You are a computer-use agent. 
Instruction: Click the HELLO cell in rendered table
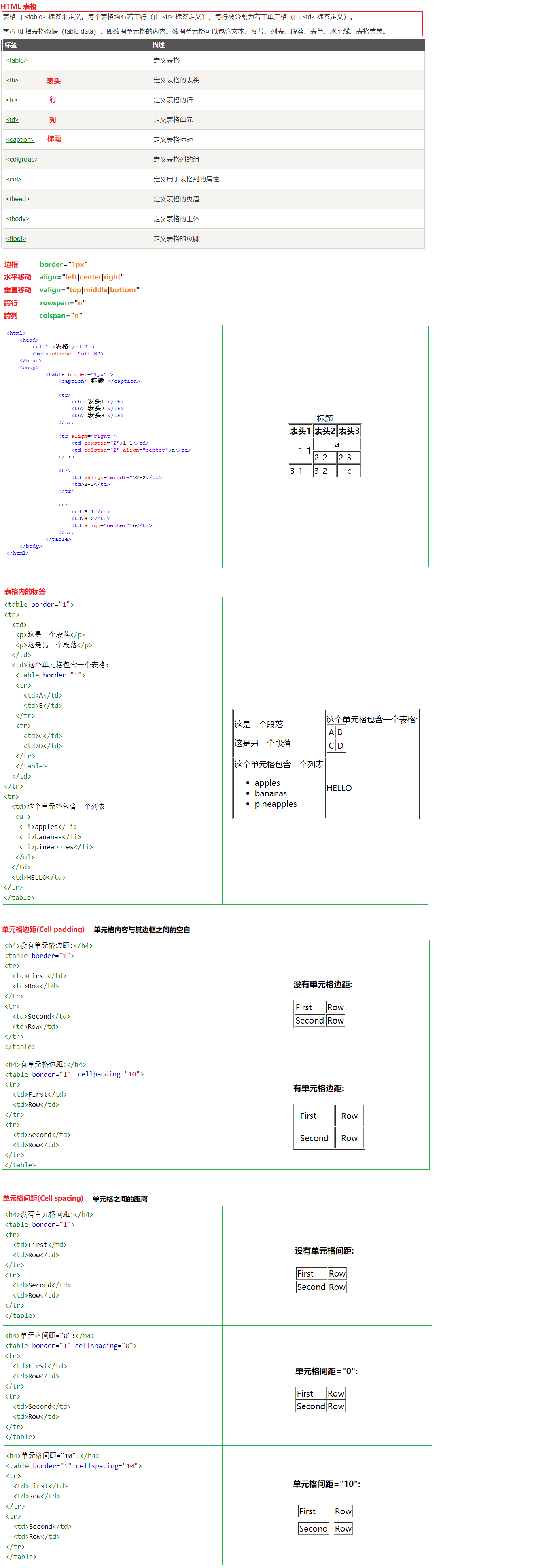click(339, 788)
